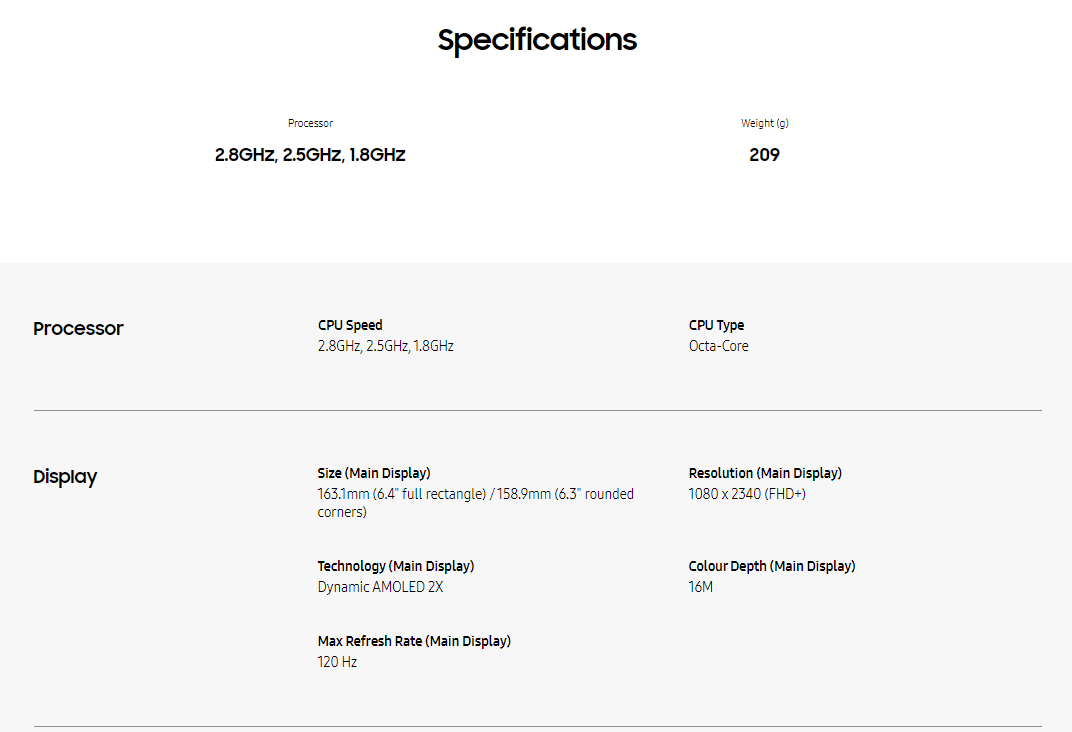Click the Processor section heading
Image resolution: width=1072 pixels, height=732 pixels.
tap(78, 328)
